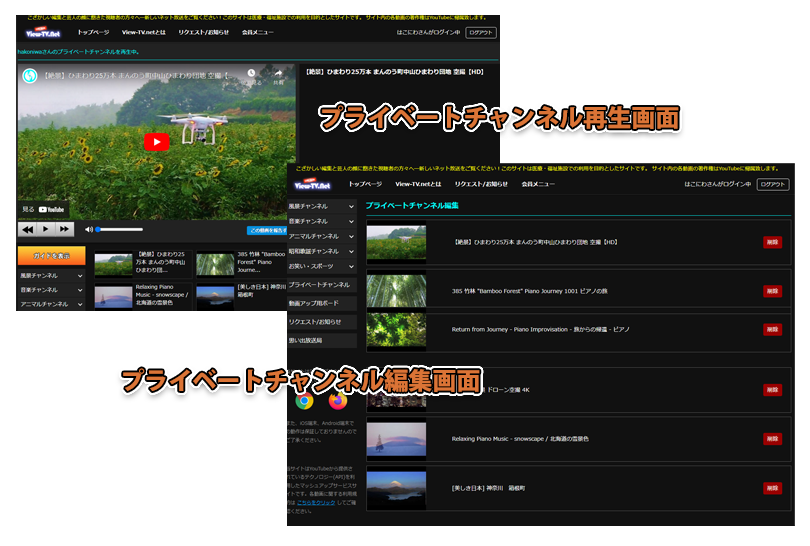
Task: Click ログアウト button in edit window
Action: click(773, 184)
